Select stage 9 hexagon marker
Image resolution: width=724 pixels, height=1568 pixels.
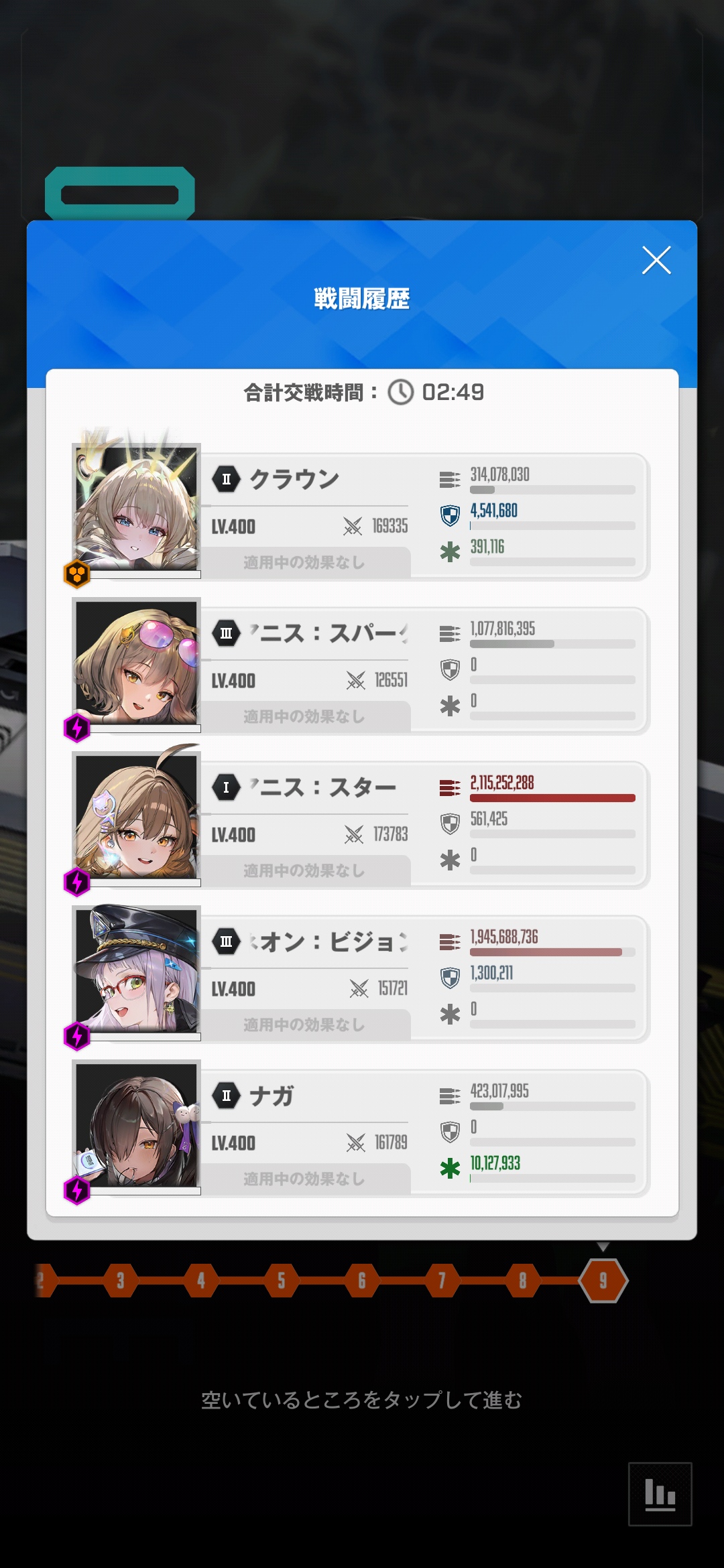(x=603, y=1281)
